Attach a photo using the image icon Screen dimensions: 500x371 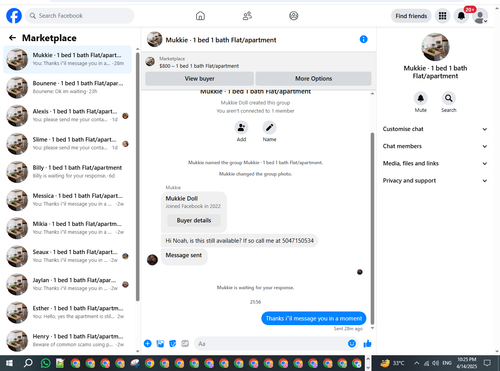[x=160, y=344]
